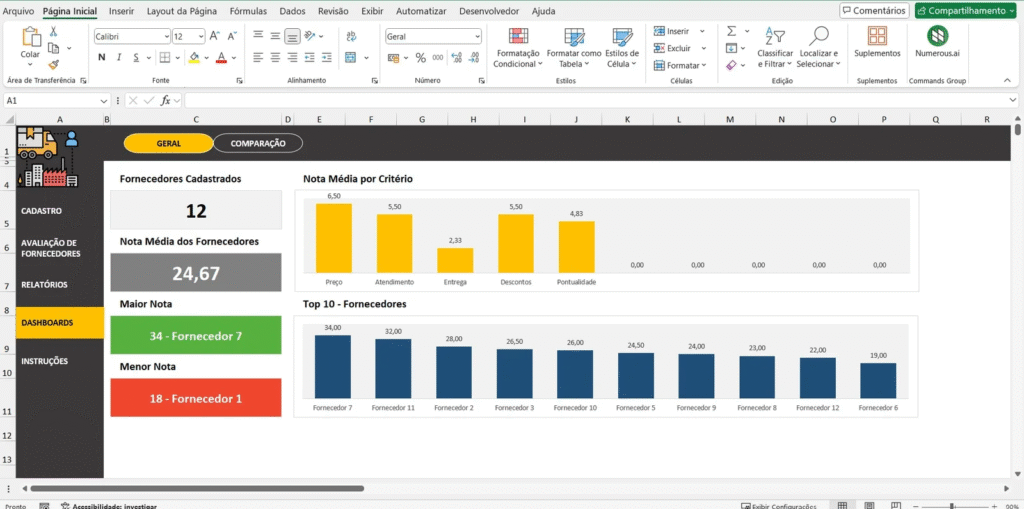Toggle italic formatting (I)
The width and height of the screenshot is (1024, 509).
118,58
